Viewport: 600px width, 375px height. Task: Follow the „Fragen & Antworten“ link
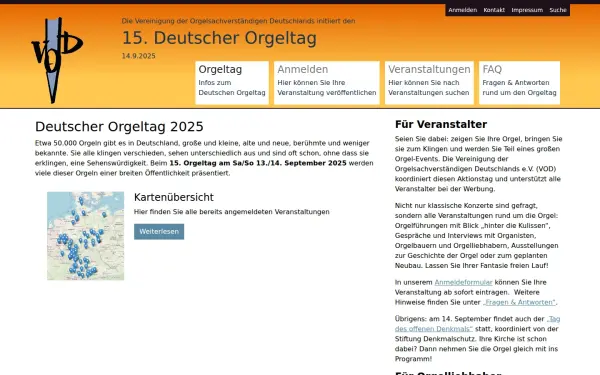pyautogui.click(x=519, y=302)
